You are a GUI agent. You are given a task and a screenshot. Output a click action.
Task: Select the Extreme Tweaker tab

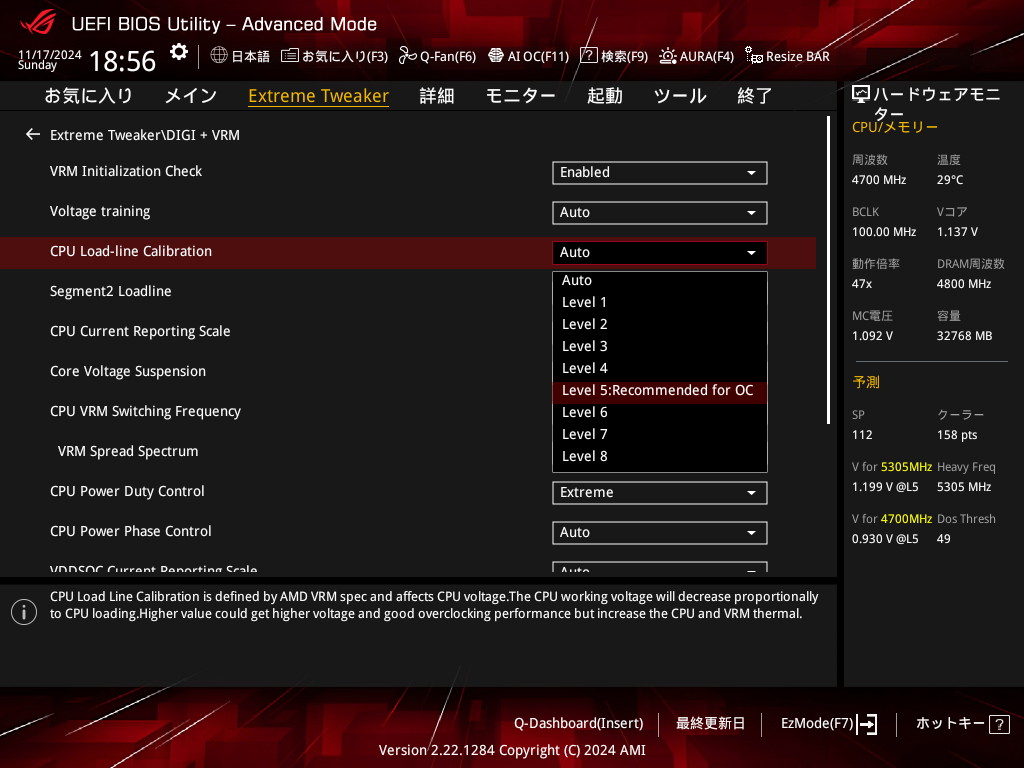(319, 96)
